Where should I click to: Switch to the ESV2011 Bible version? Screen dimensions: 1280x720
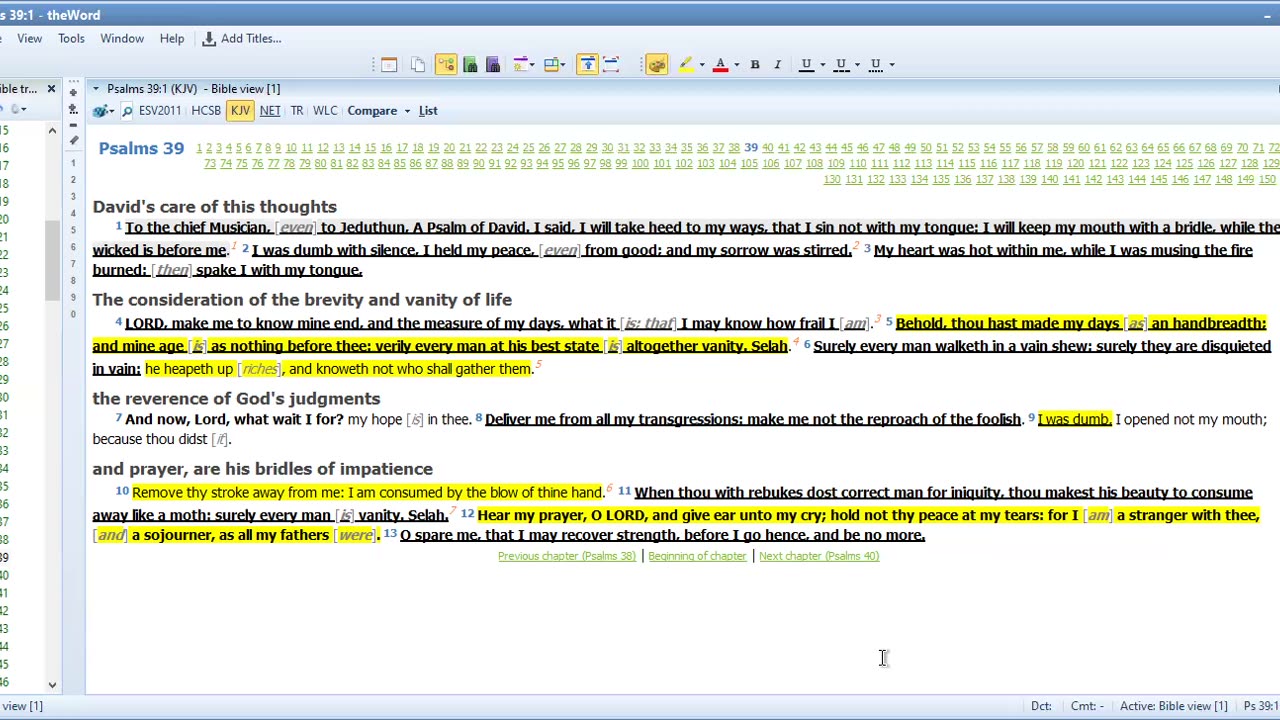tap(160, 110)
